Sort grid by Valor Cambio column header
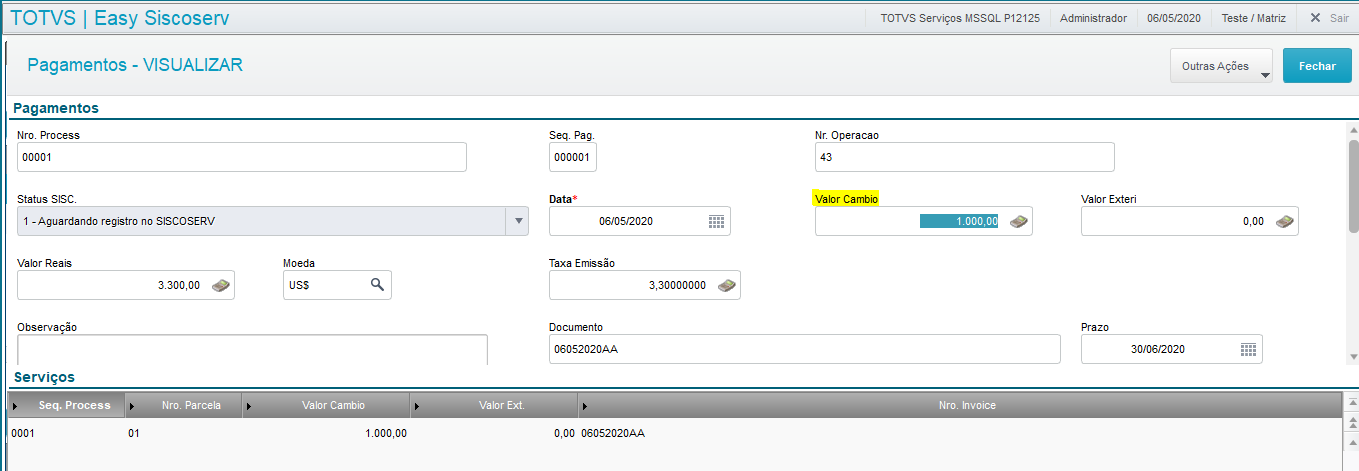The height and width of the screenshot is (471, 1359). pyautogui.click(x=328, y=405)
